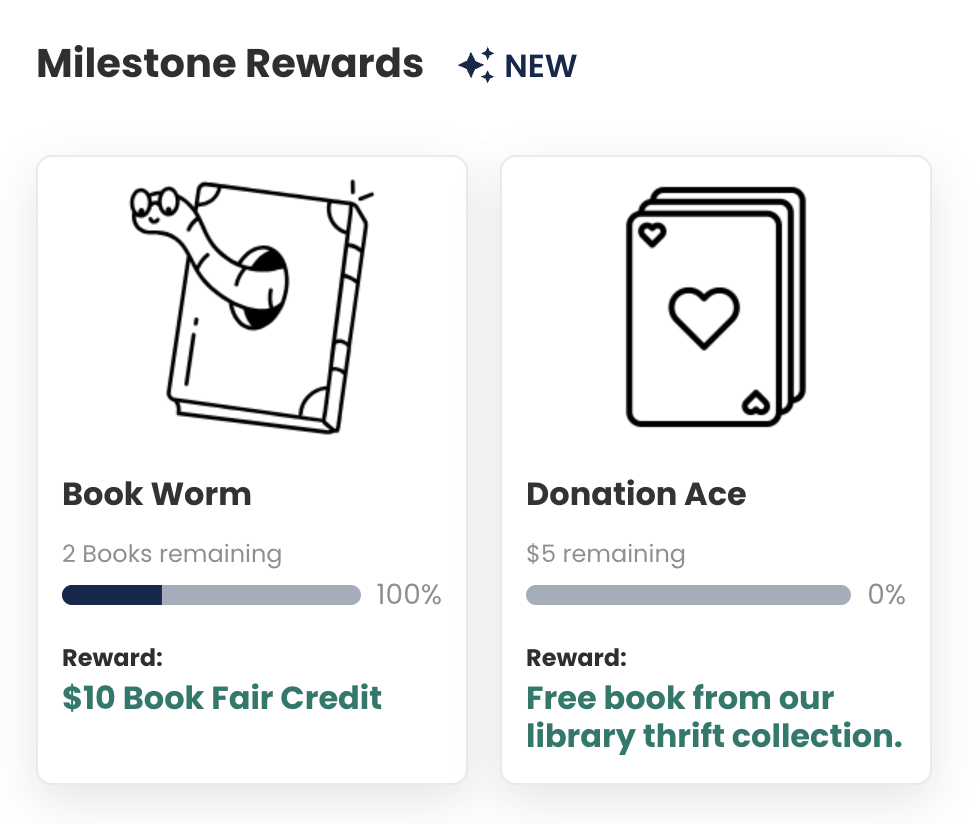Image resolution: width=978 pixels, height=824 pixels.
Task: Click the small heart in the card's top corner
Action: pyautogui.click(x=652, y=235)
